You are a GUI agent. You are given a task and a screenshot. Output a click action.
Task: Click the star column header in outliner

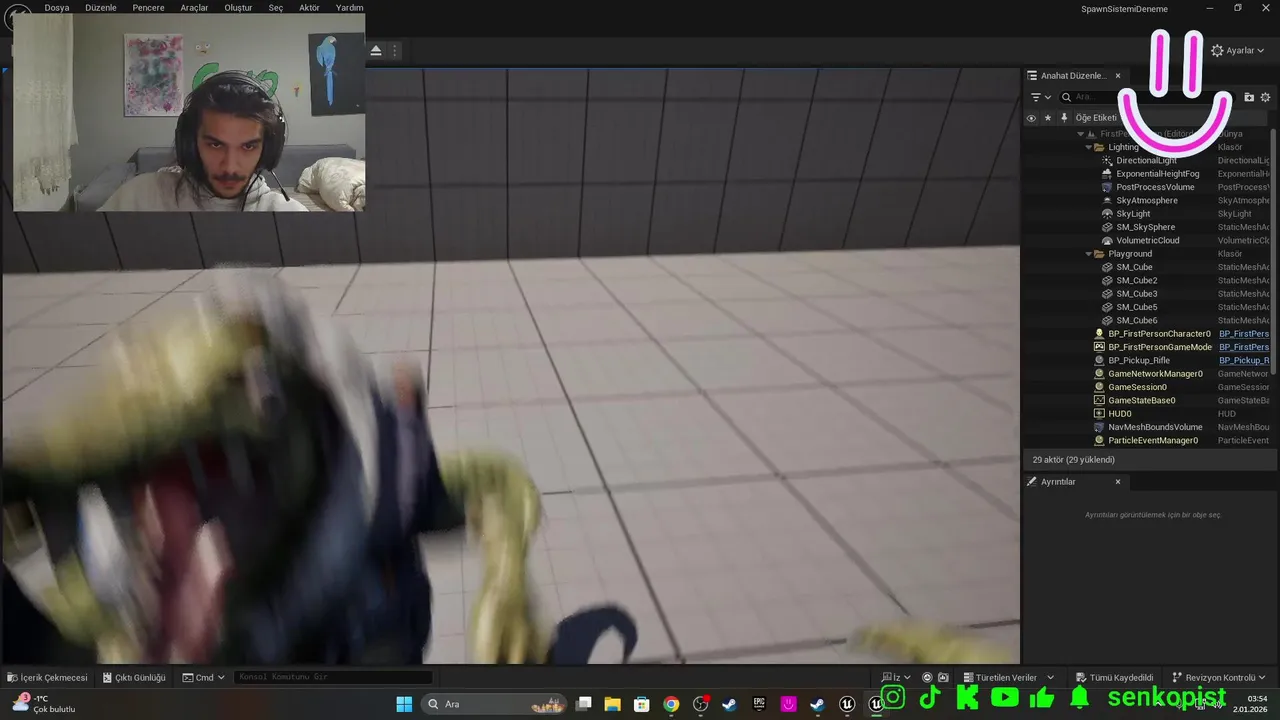1048,118
